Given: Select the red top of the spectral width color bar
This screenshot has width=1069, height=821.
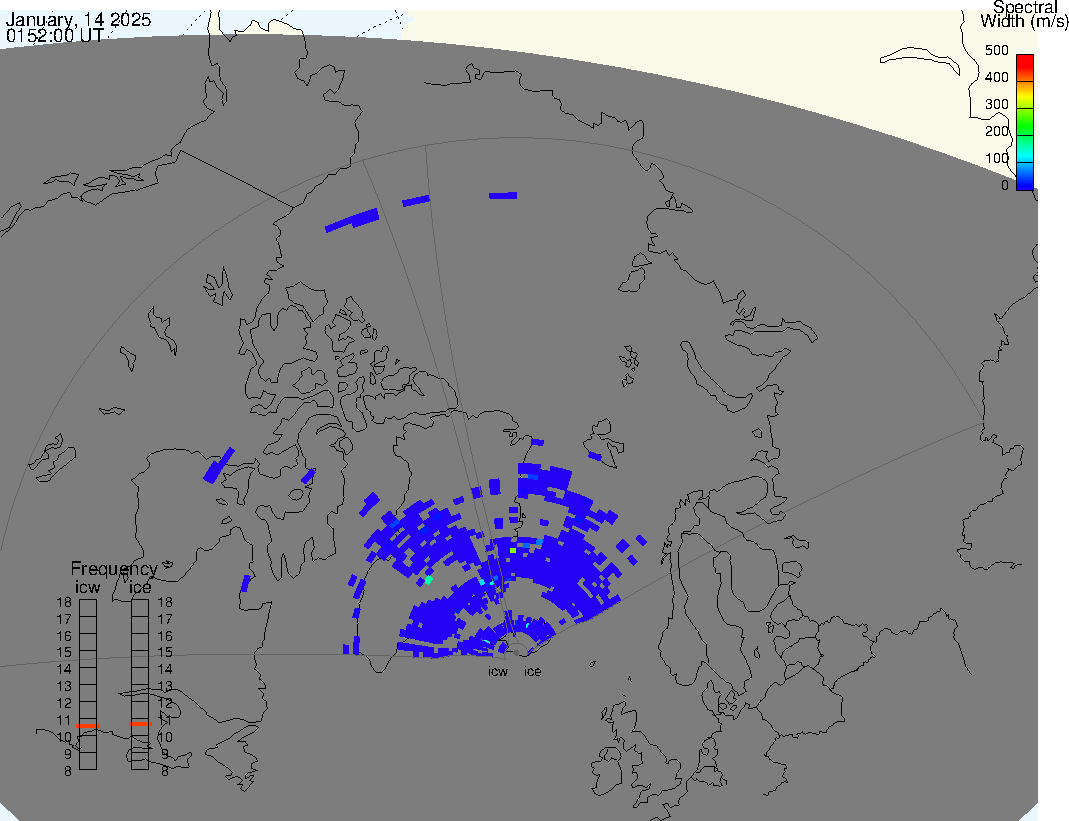Looking at the screenshot, I should point(1025,68).
